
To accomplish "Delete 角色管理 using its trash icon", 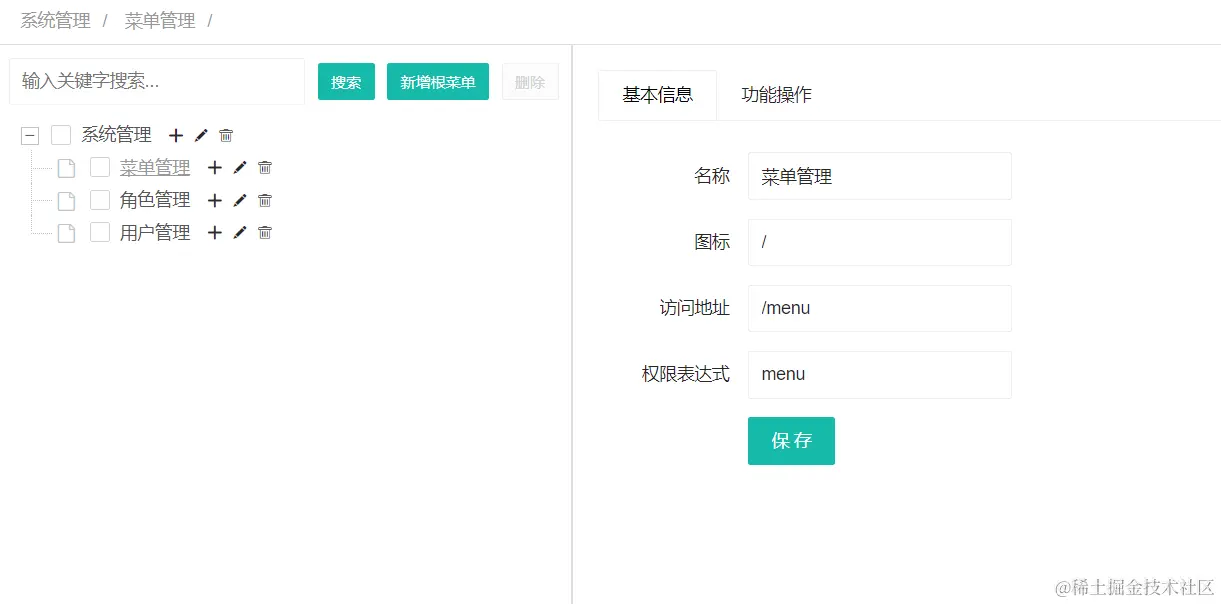I will pos(265,200).
